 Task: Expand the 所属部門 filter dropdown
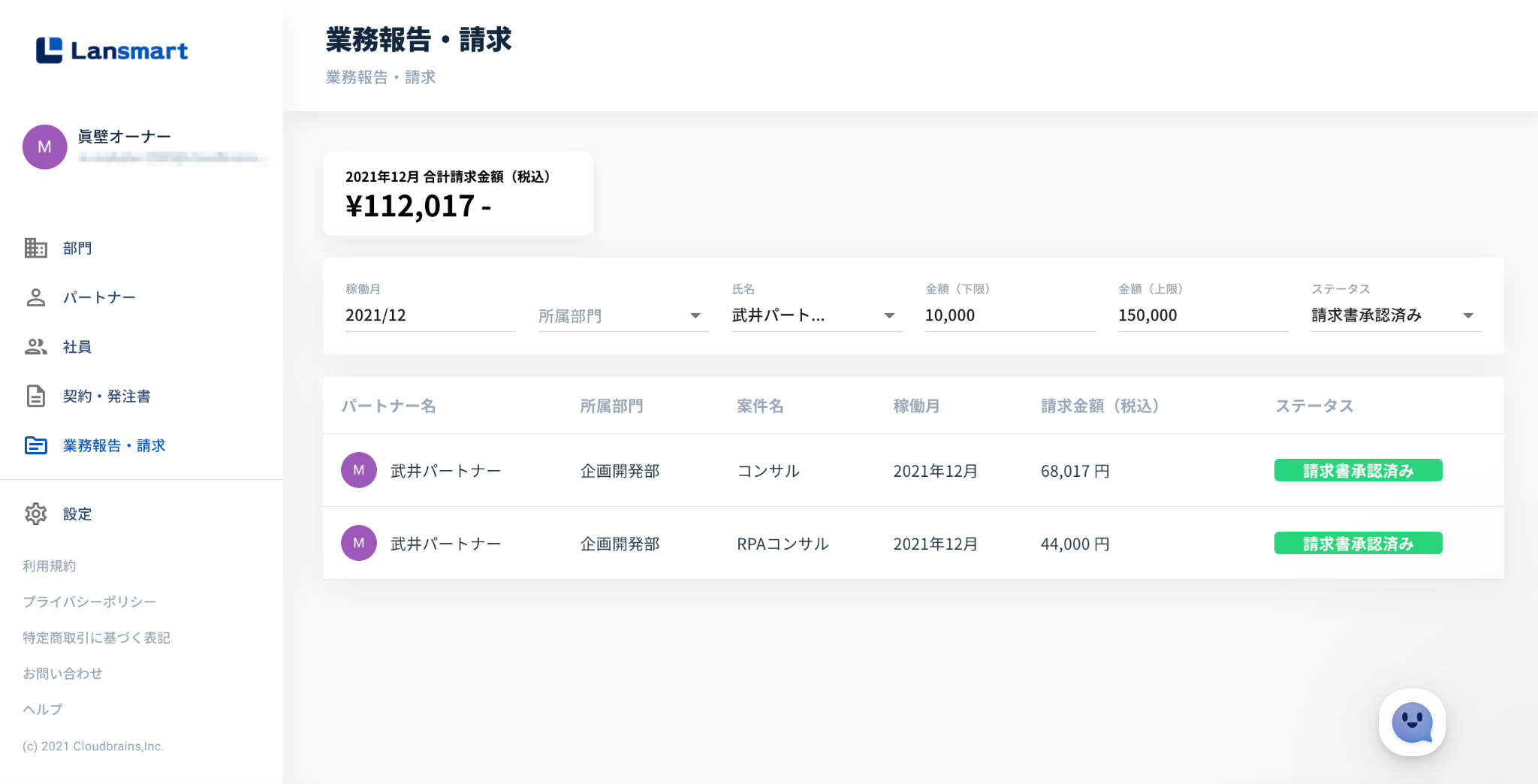(x=623, y=315)
